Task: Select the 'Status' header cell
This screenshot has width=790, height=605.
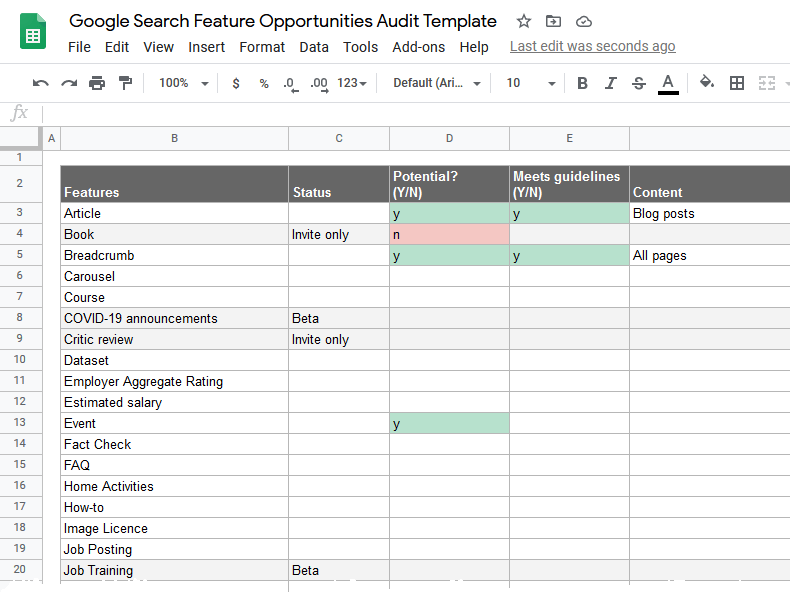Action: [339, 184]
